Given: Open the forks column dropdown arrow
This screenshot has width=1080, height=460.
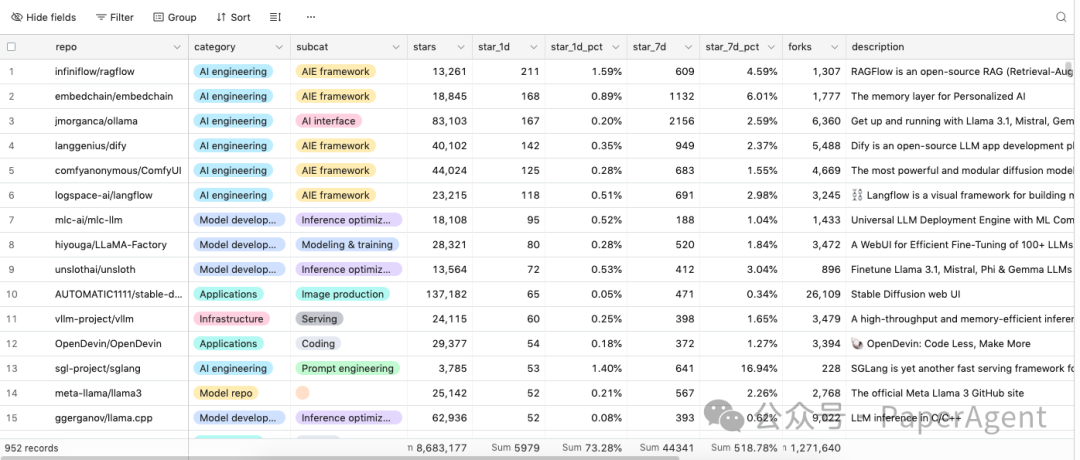Looking at the screenshot, I should point(834,48).
